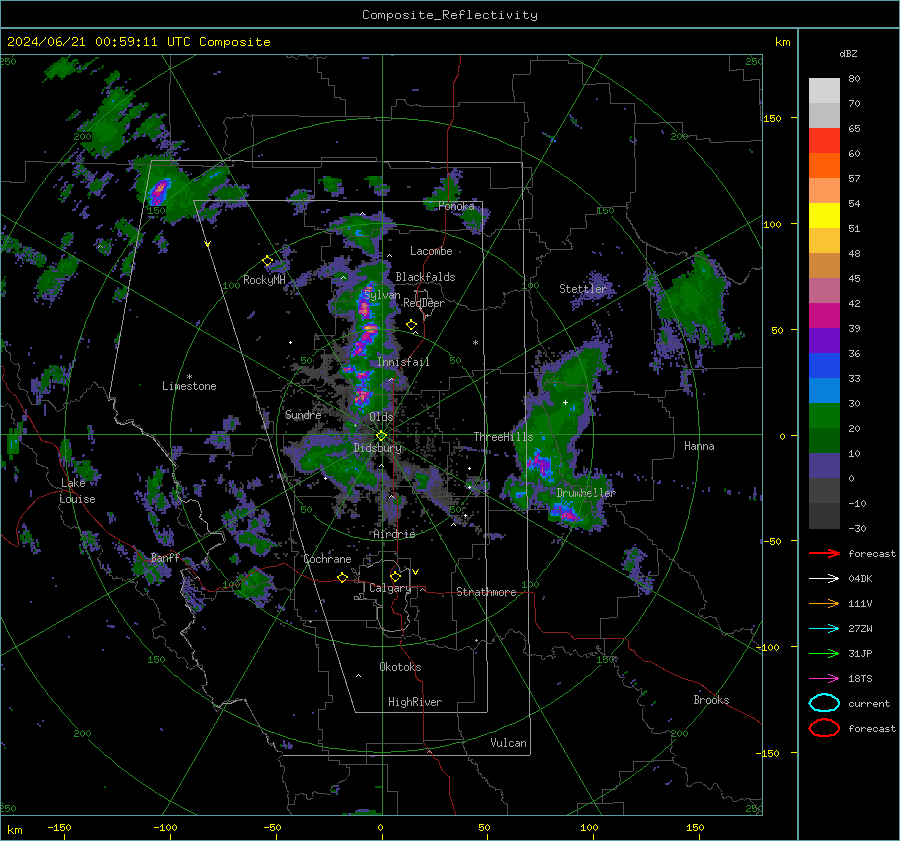Click the red forecast arrow in legend
This screenshot has height=841, width=900.
coord(824,553)
